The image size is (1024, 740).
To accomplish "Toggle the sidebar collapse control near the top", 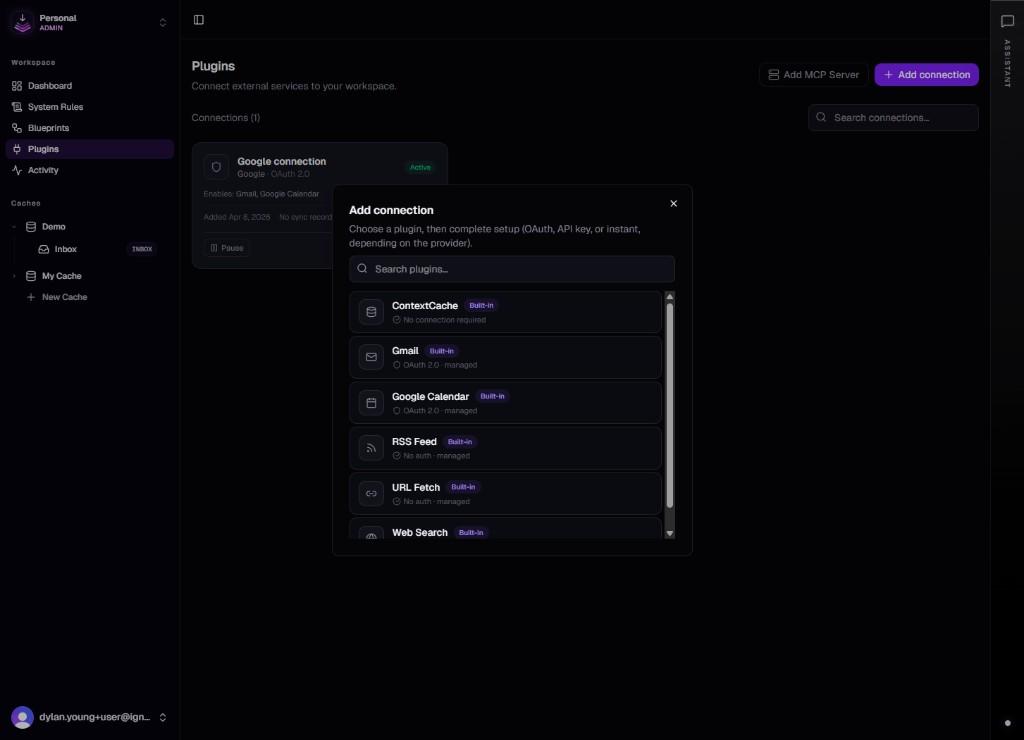I will (198, 19).
